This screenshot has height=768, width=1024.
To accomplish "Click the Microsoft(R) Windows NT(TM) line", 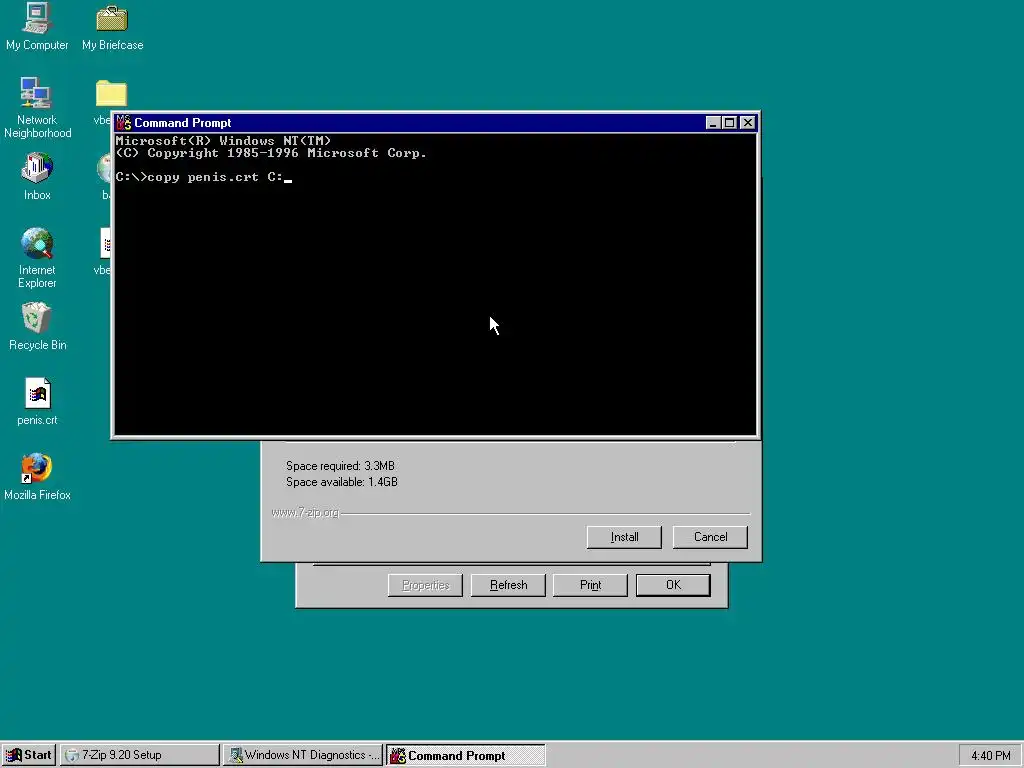I will point(223,140).
